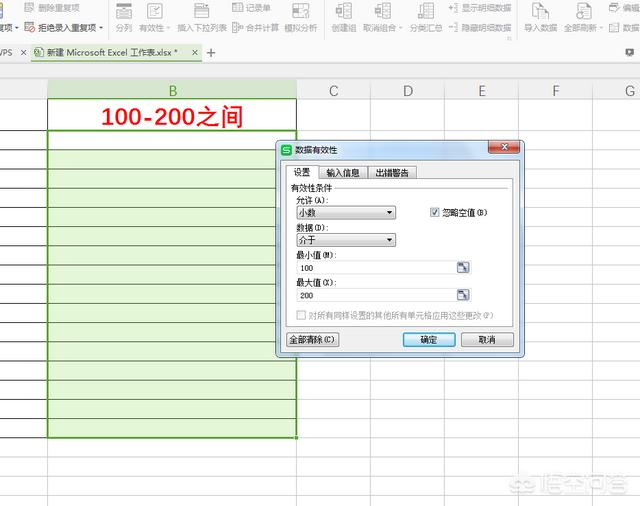Screen dimensions: 640x506
Task: Click 隐藏明细数据 hide detail icon
Action: coord(453,27)
